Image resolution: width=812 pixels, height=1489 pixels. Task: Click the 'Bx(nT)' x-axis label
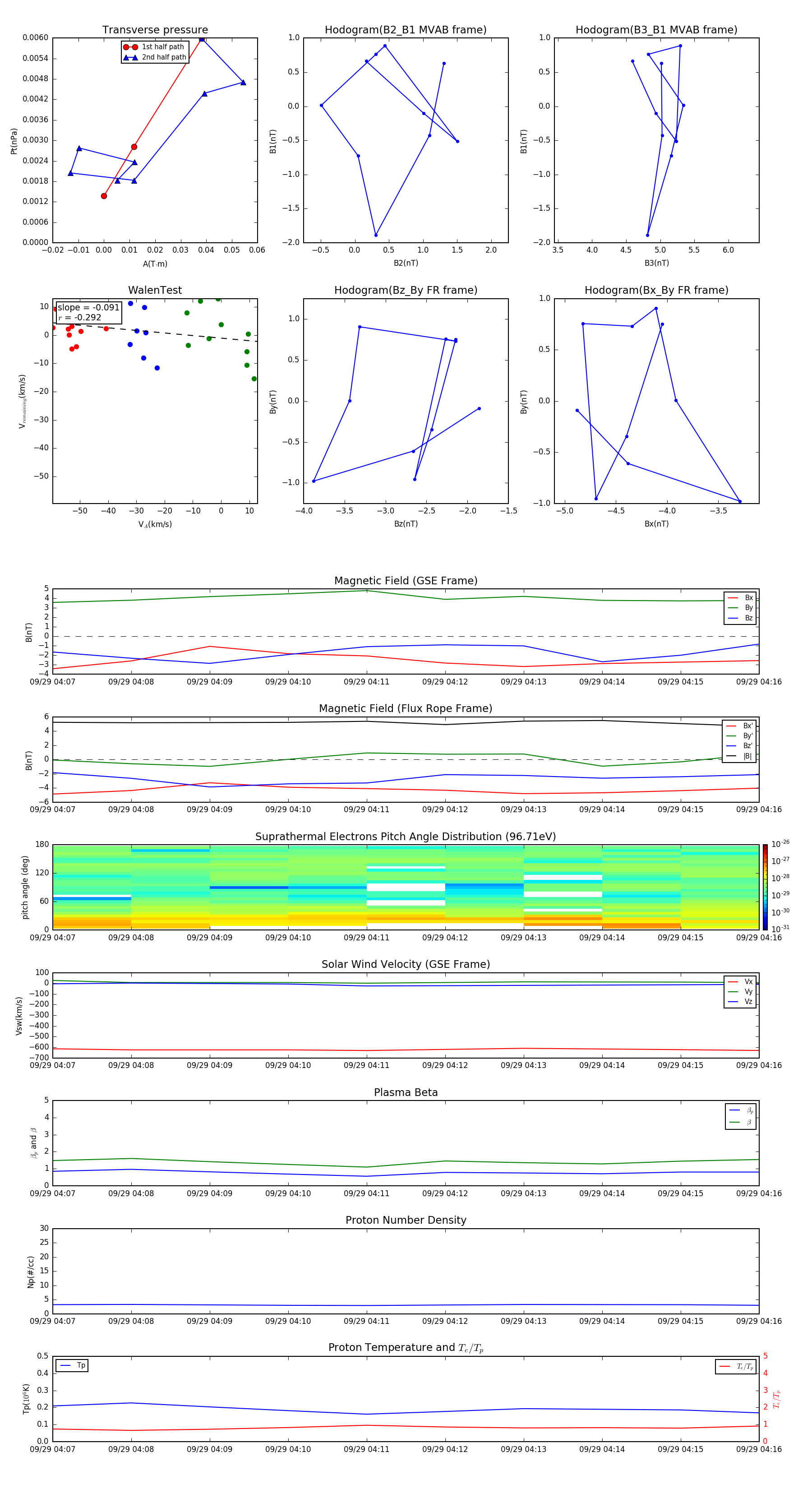coord(656,524)
